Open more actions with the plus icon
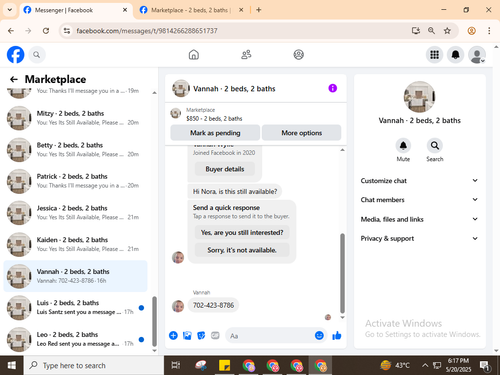The height and width of the screenshot is (375, 500). coord(173,335)
